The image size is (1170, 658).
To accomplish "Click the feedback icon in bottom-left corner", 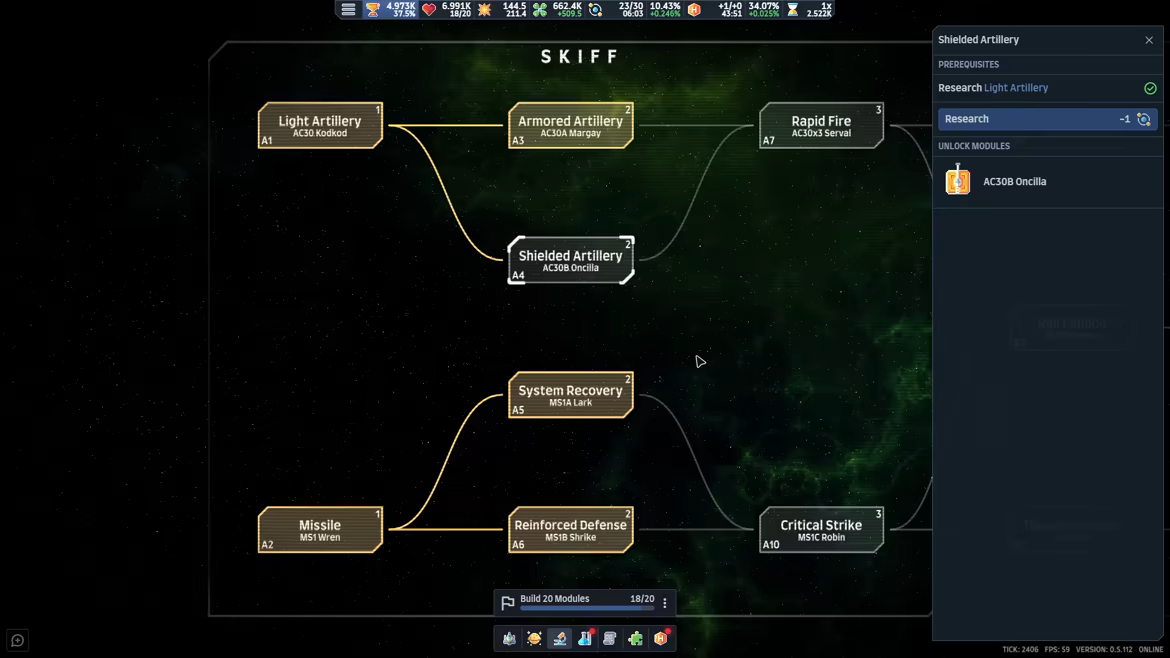I will click(x=18, y=640).
